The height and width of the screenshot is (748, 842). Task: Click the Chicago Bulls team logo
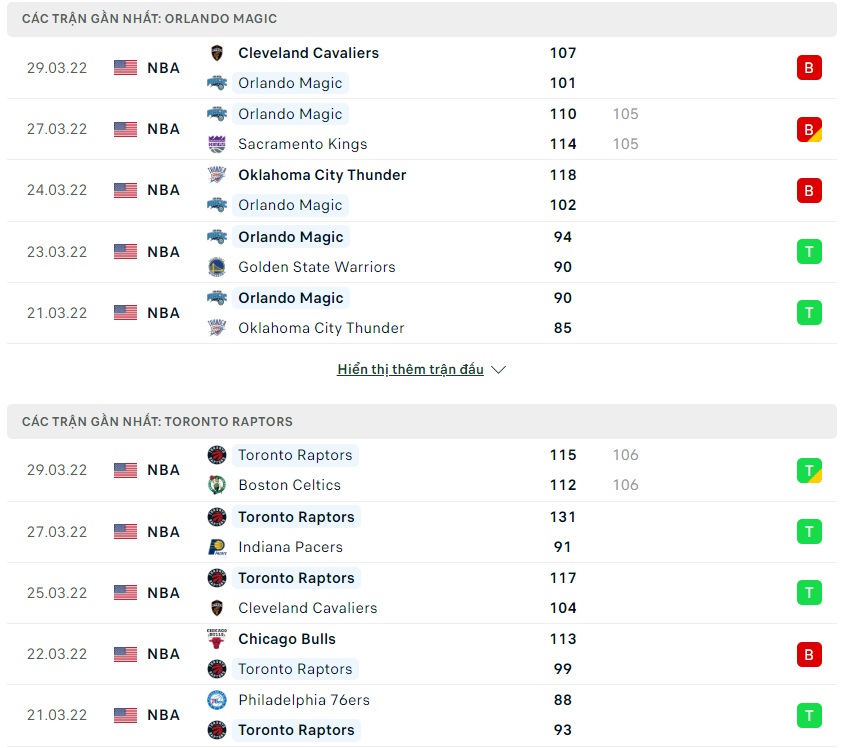tap(217, 639)
